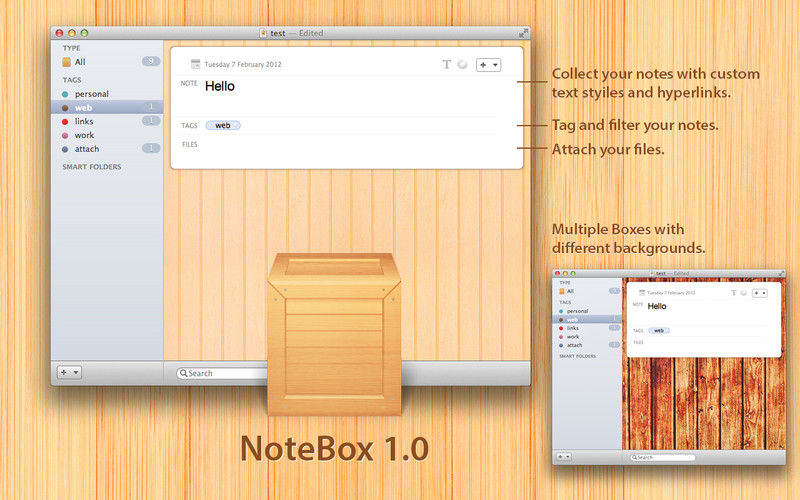Click fullscreen icon in small window titlebar
Screen dimensions: 800x500
(781, 274)
